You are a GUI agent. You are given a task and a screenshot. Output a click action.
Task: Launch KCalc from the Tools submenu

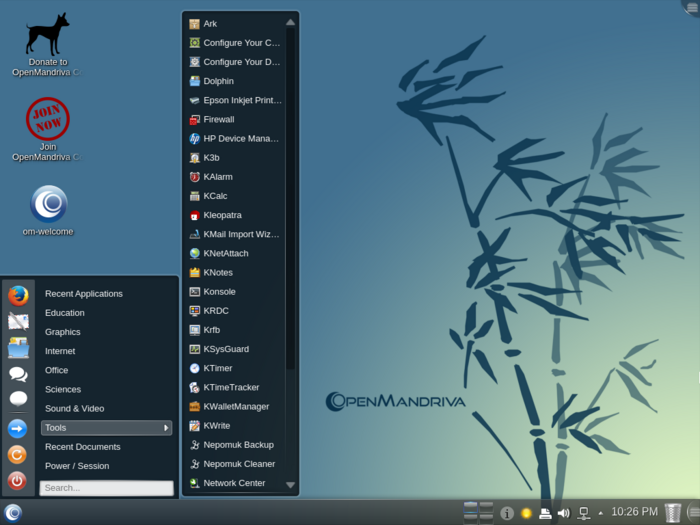coord(216,196)
